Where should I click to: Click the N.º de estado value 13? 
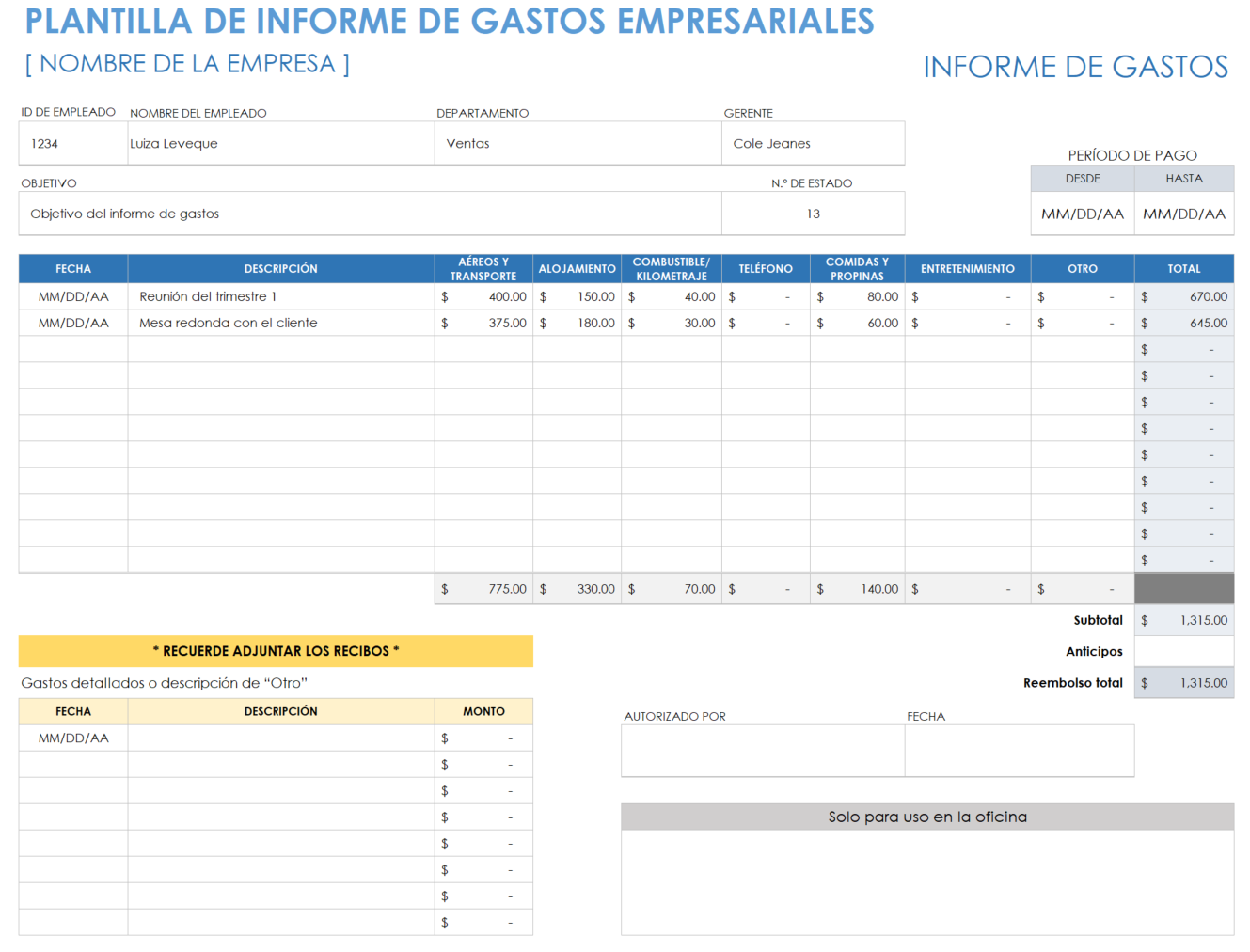(814, 214)
